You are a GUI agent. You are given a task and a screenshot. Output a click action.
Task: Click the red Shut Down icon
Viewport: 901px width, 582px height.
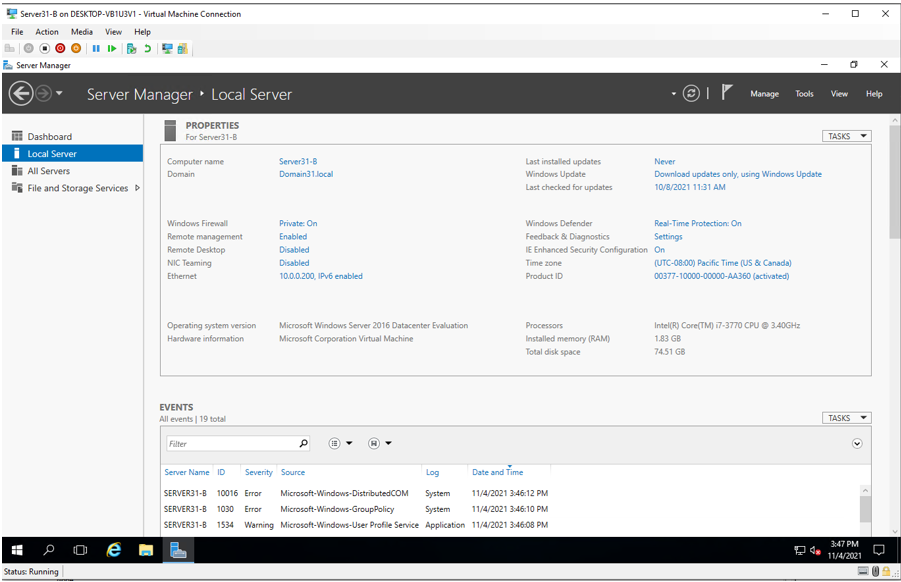[x=60, y=49]
